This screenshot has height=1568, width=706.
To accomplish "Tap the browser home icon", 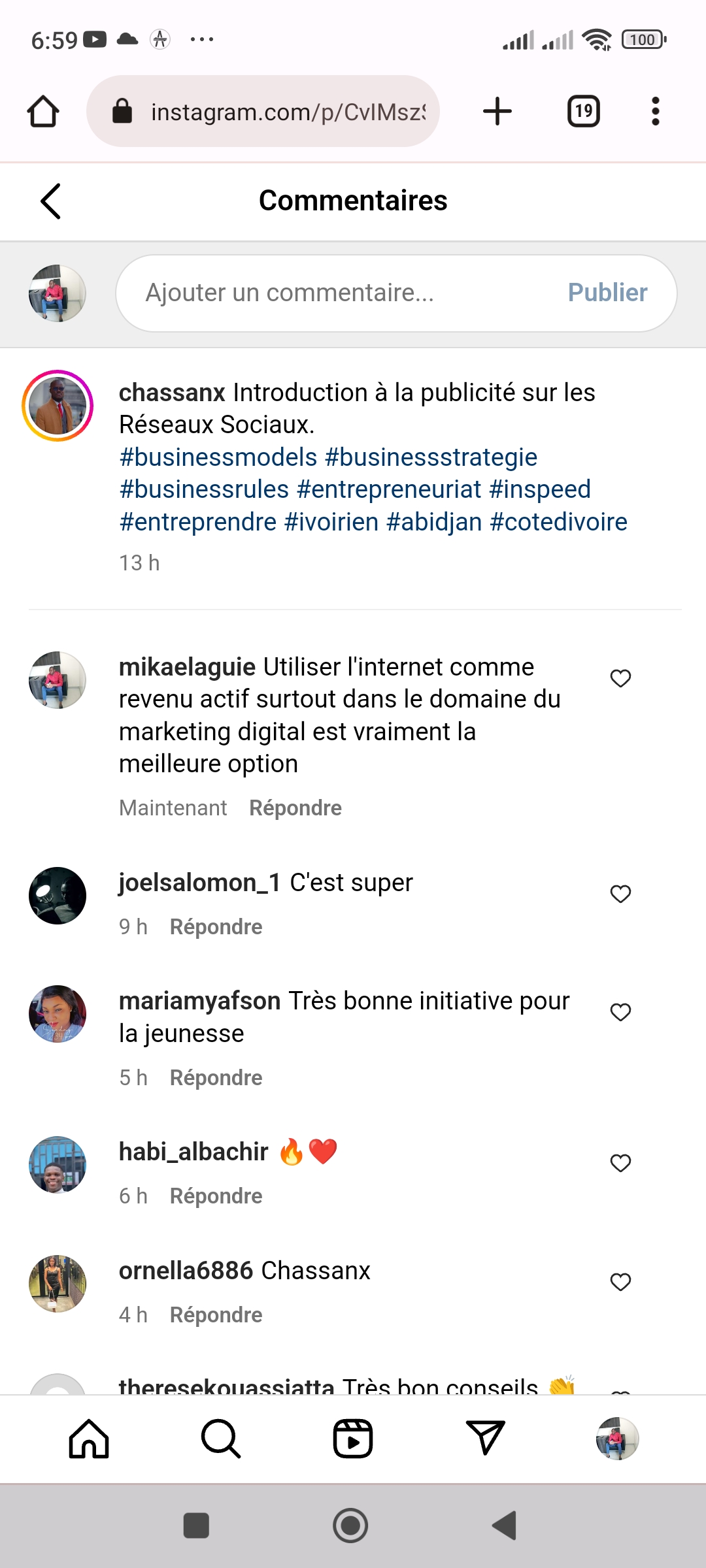I will pyautogui.click(x=43, y=111).
